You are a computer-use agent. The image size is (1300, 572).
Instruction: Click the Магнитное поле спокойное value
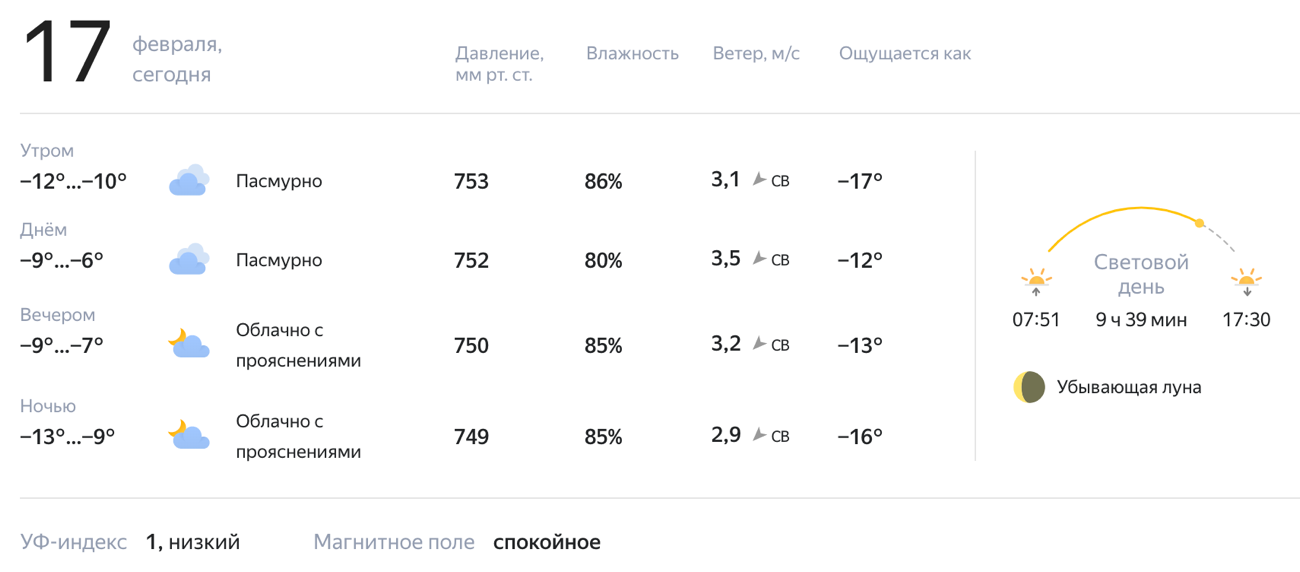tap(547, 543)
